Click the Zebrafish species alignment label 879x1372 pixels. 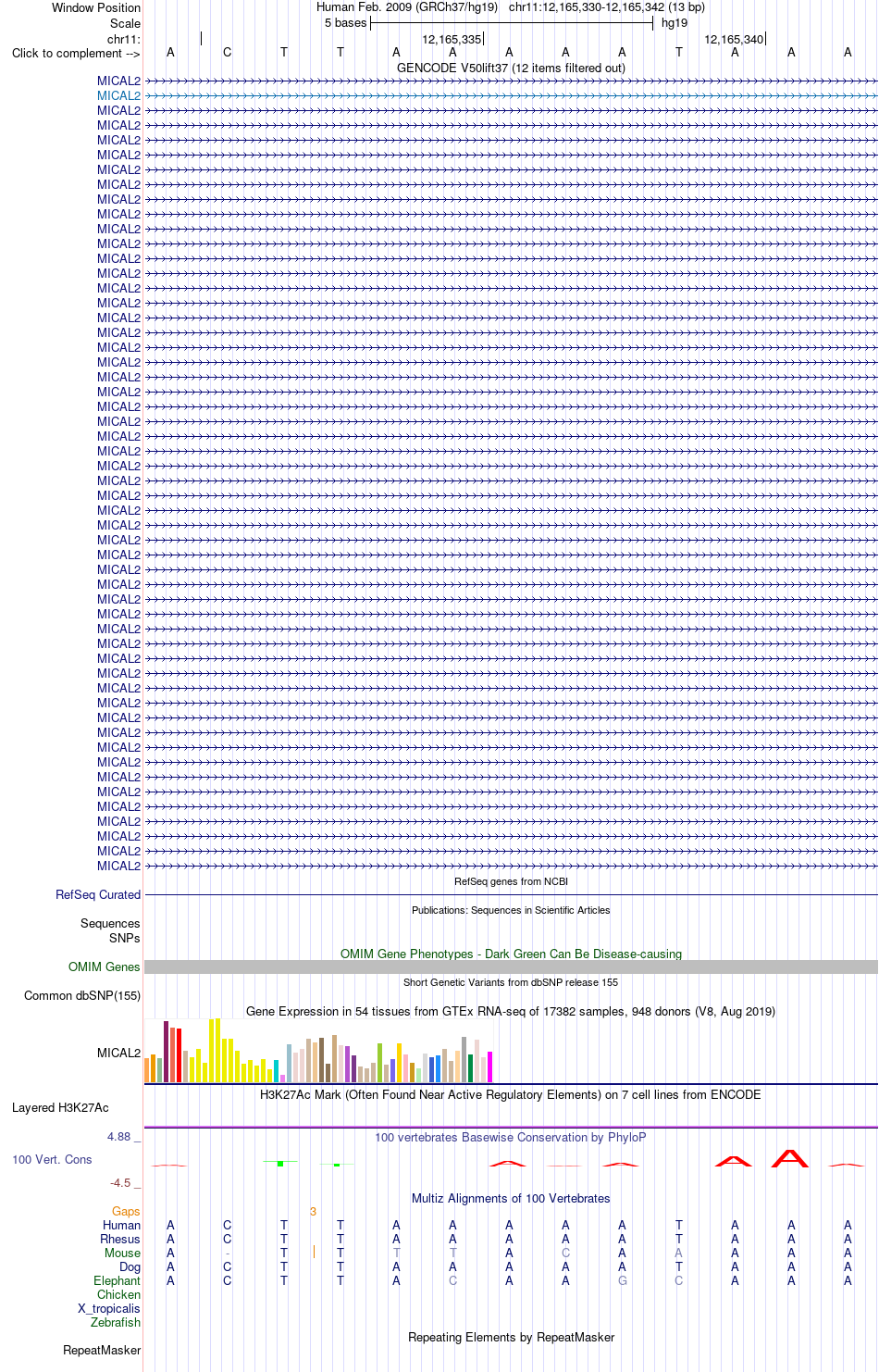116,1322
